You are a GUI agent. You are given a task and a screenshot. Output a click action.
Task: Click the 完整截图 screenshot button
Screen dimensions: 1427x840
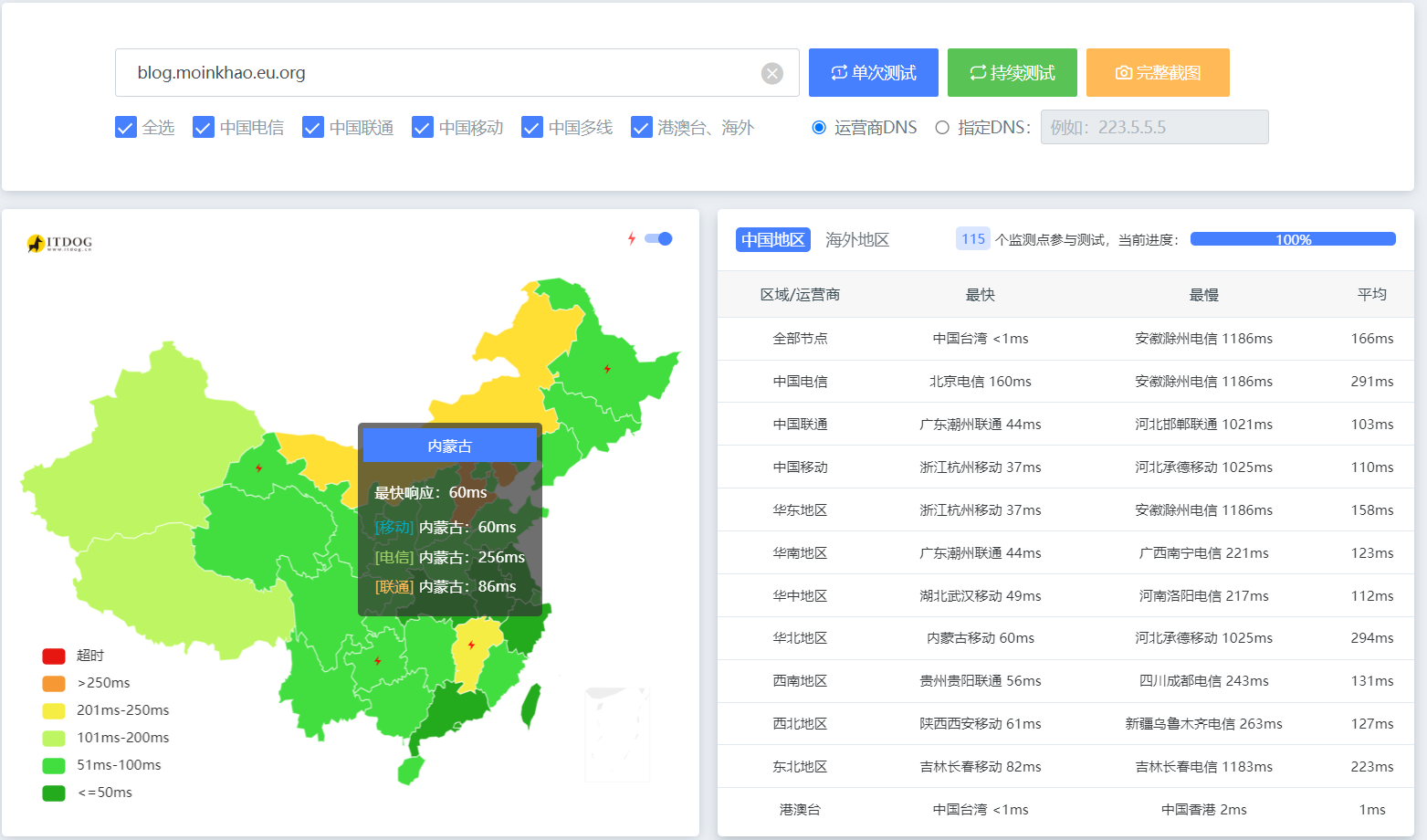coord(1158,72)
